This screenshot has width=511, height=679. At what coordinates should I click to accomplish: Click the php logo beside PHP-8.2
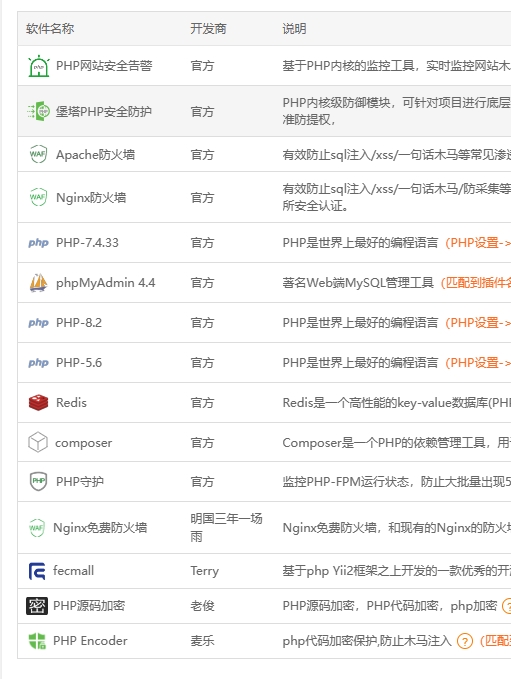point(39,323)
